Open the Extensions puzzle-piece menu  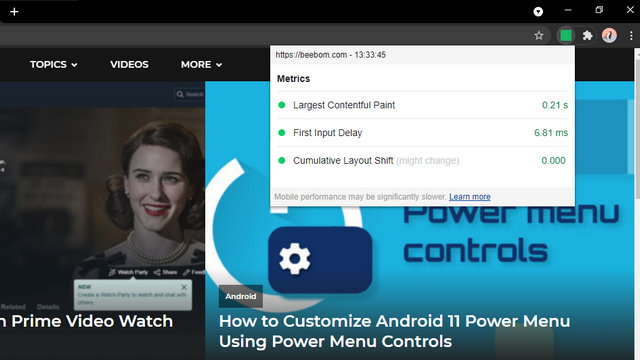[587, 36]
